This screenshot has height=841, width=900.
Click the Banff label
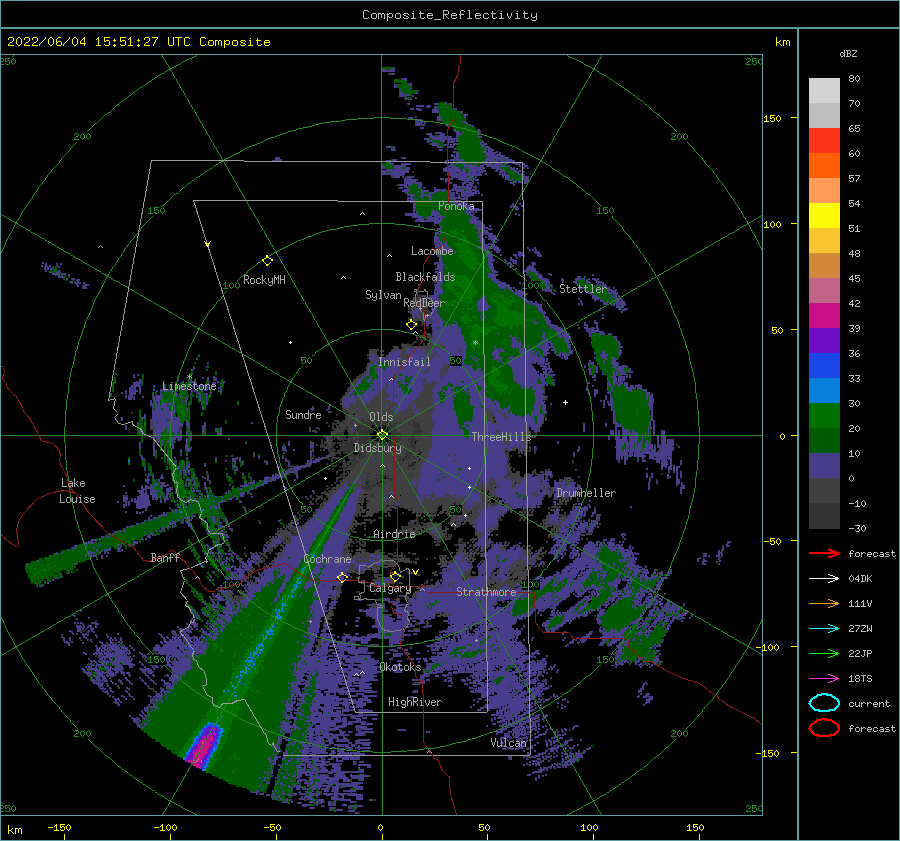165,557
